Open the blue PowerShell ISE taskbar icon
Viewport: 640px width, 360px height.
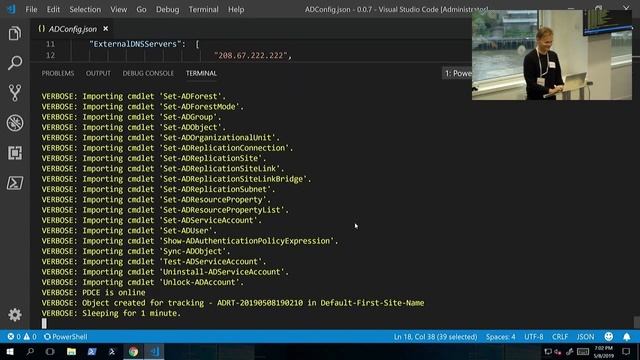point(92,351)
